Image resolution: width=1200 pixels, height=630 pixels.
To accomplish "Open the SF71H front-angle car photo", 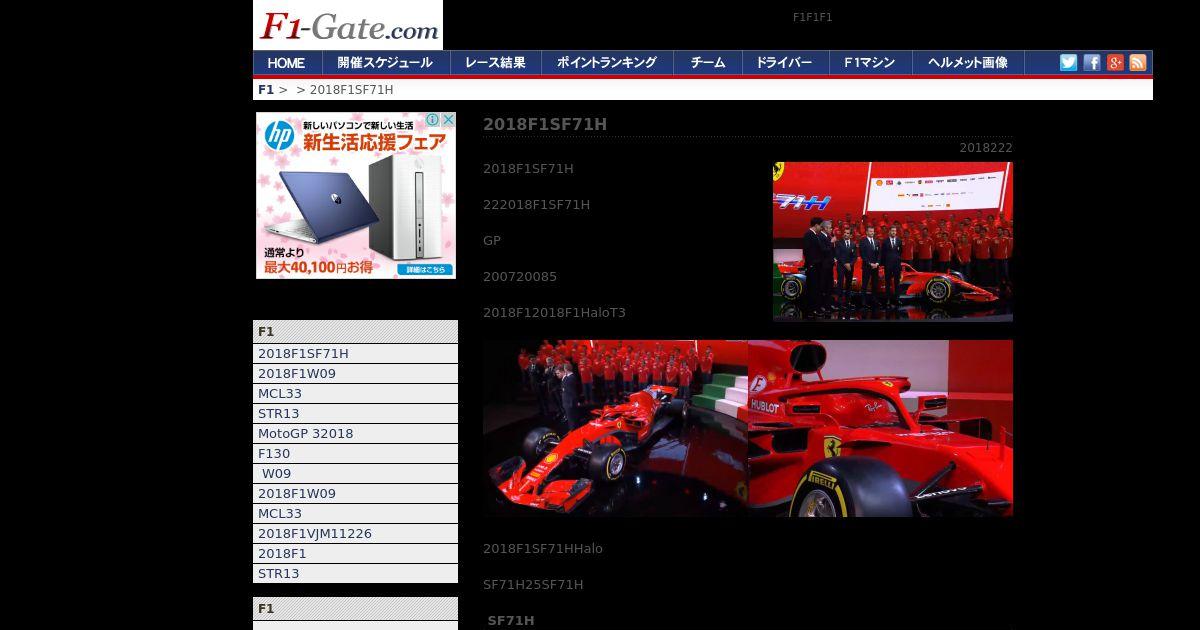I will pos(615,428).
